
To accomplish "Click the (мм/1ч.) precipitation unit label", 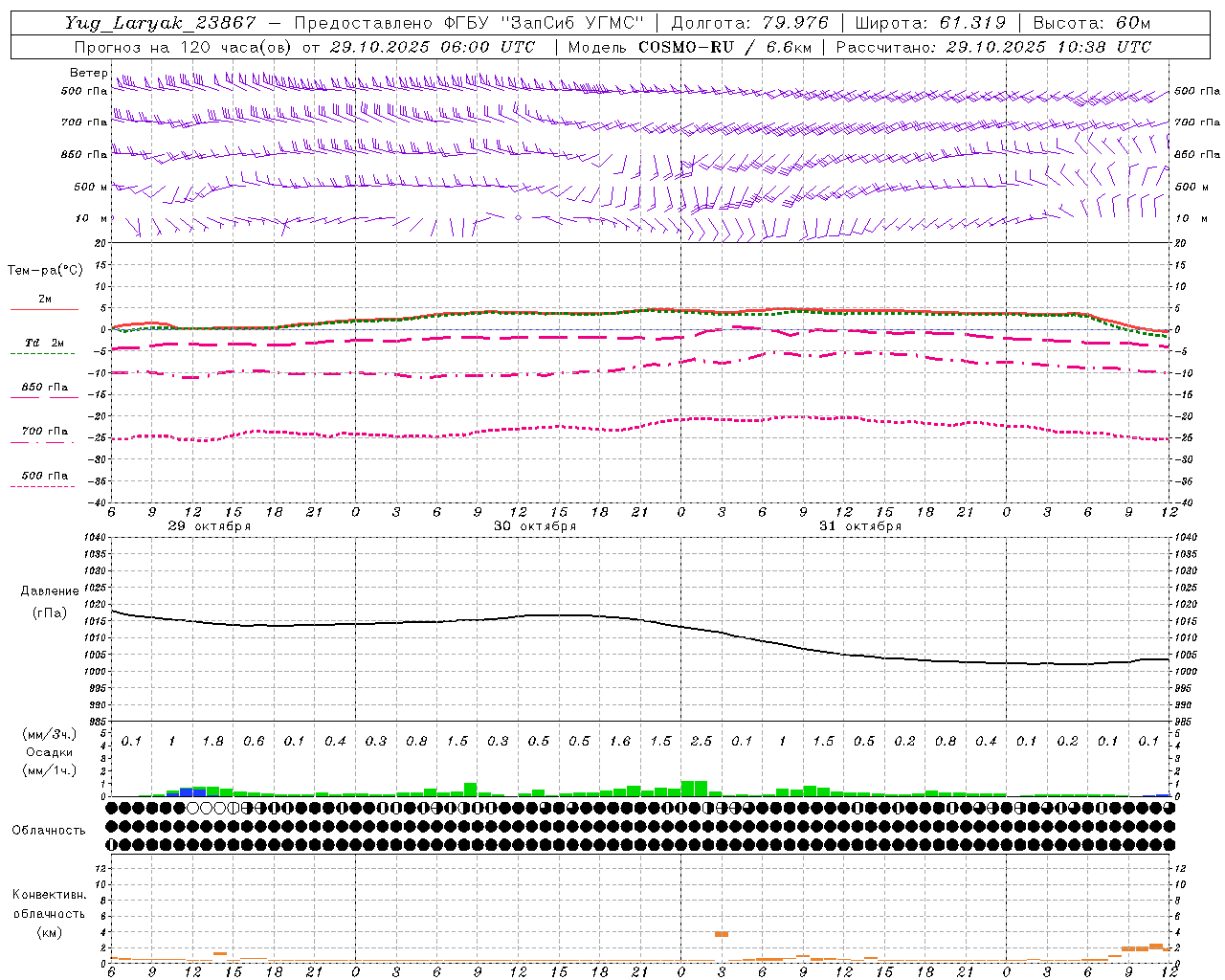I will (49, 770).
